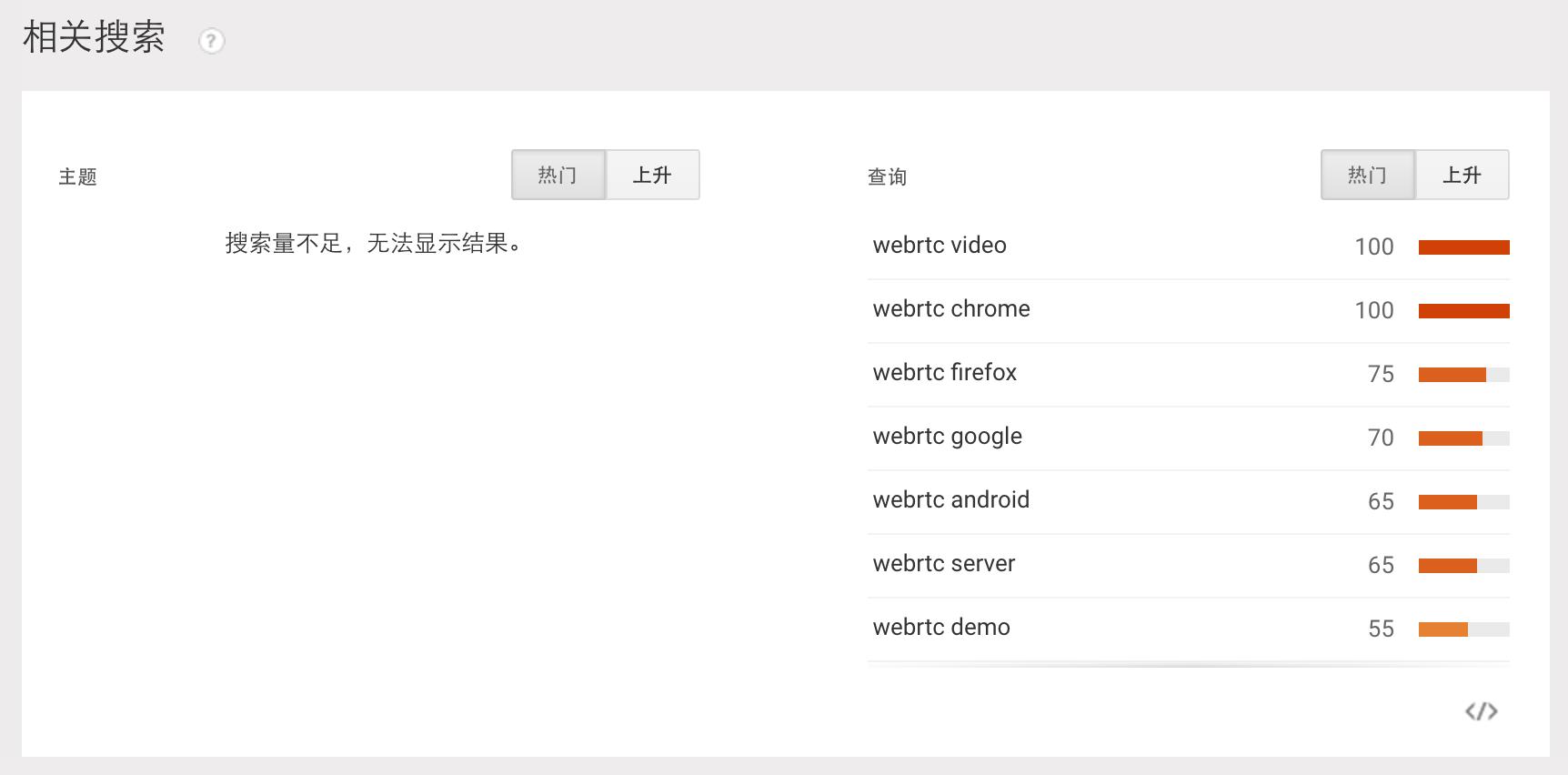Screen dimensions: 1568x775
Task: Click the value 75 for webrtc firefox
Action: (x=1381, y=374)
